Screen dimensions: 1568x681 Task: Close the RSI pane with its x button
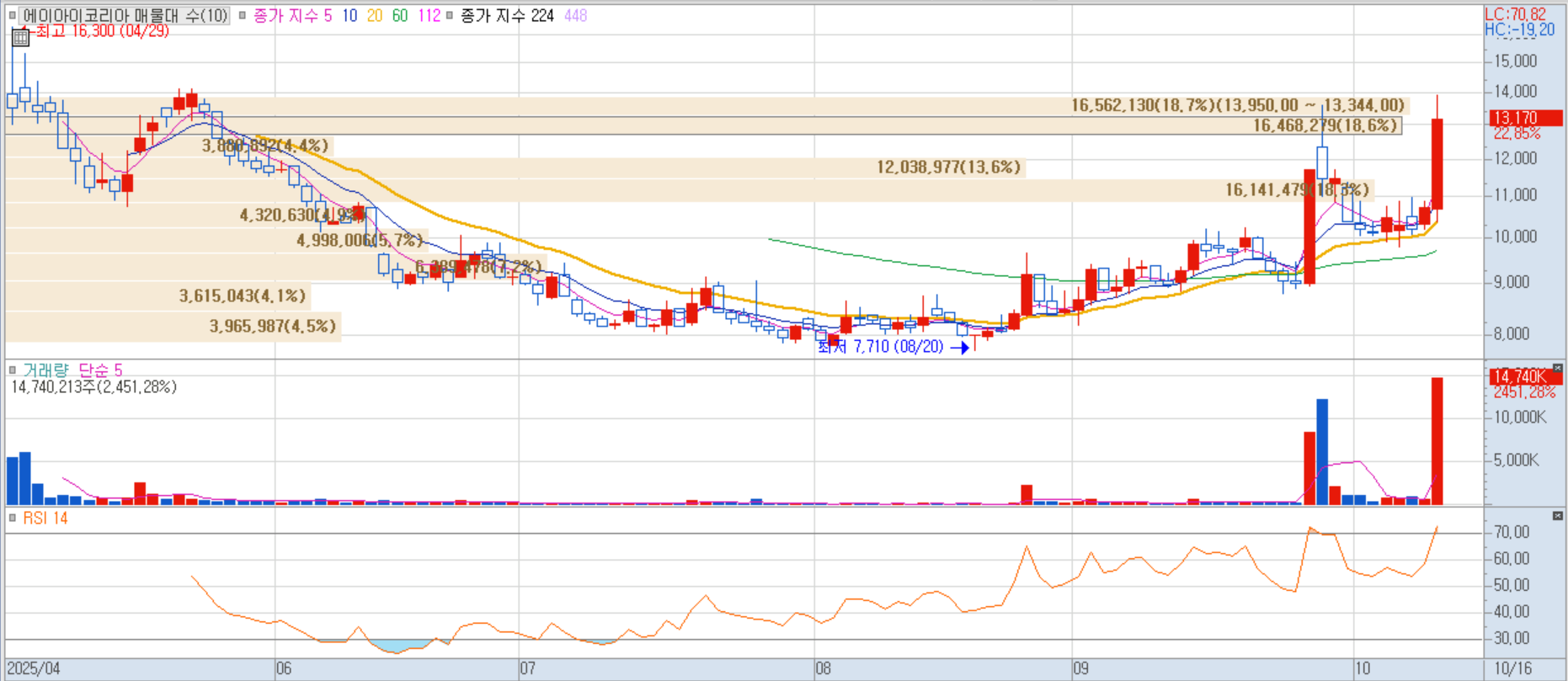tap(1557, 516)
